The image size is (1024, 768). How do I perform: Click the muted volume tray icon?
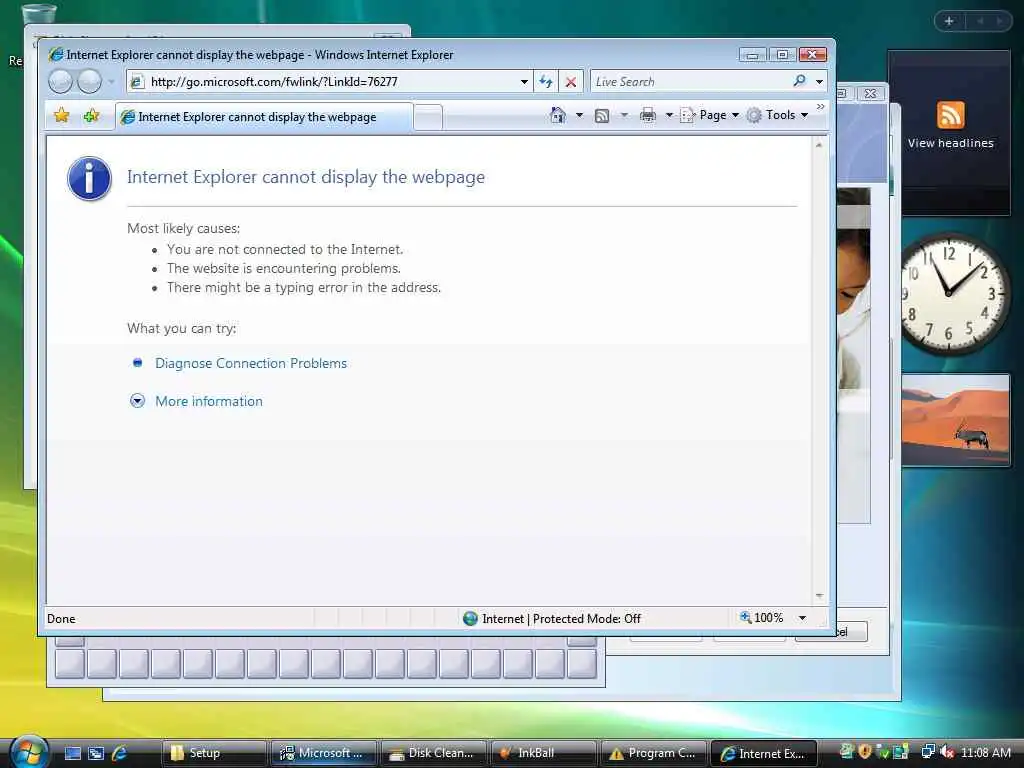pos(948,752)
